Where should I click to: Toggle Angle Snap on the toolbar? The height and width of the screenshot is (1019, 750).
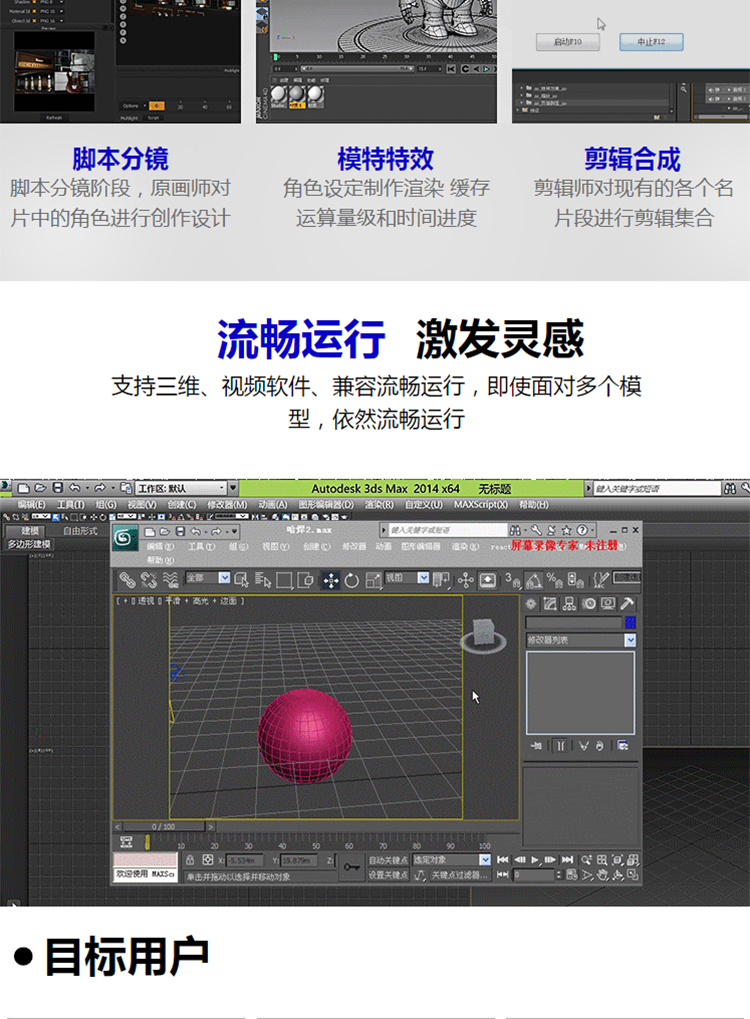(x=534, y=580)
